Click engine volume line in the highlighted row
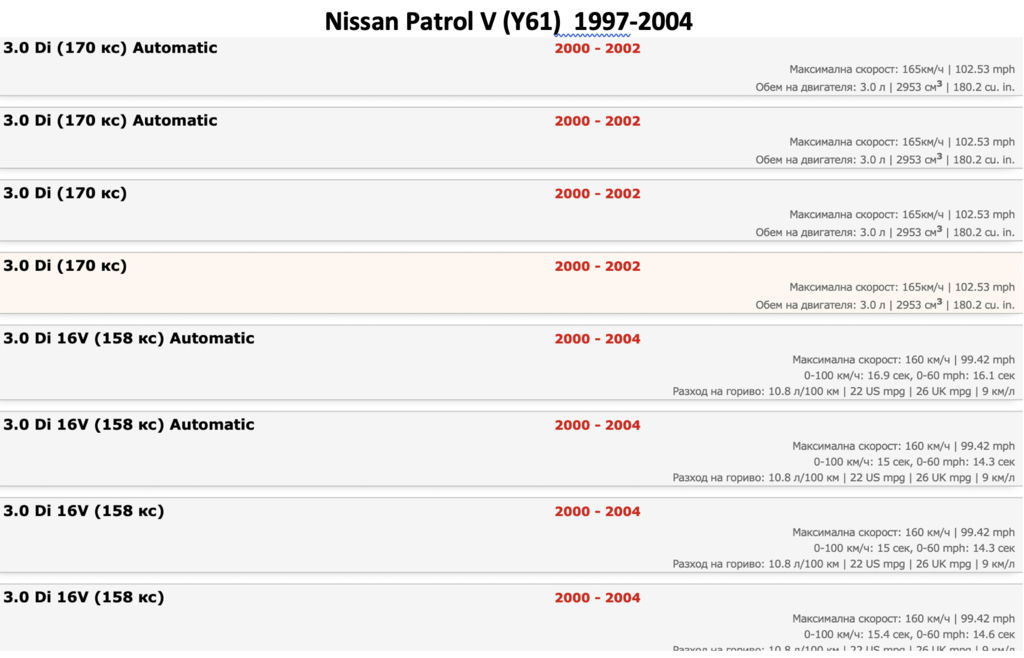The image size is (1024, 658). (x=885, y=305)
